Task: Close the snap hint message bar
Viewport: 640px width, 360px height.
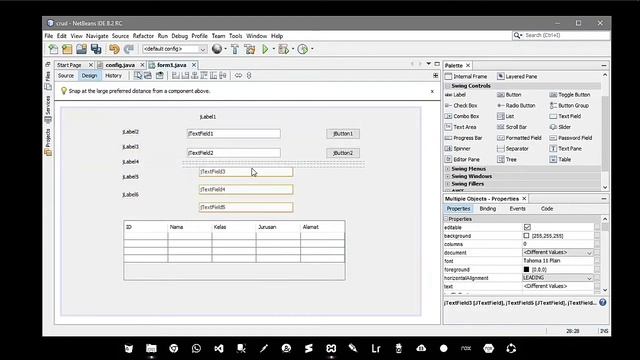Action: (x=432, y=91)
